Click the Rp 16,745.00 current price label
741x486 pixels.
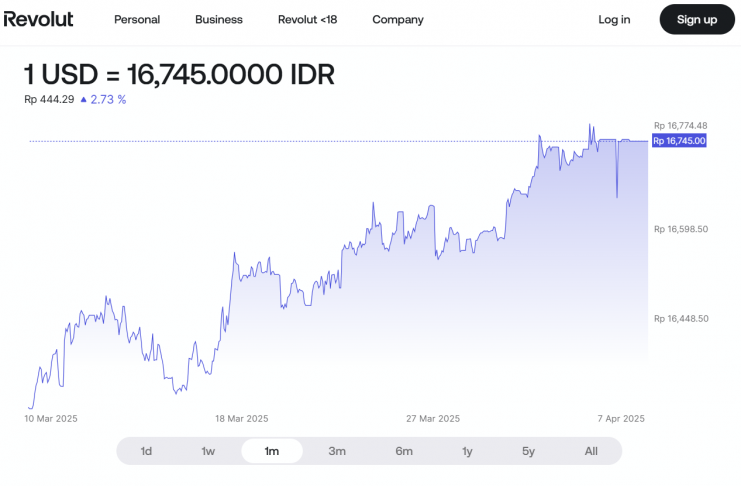[680, 141]
